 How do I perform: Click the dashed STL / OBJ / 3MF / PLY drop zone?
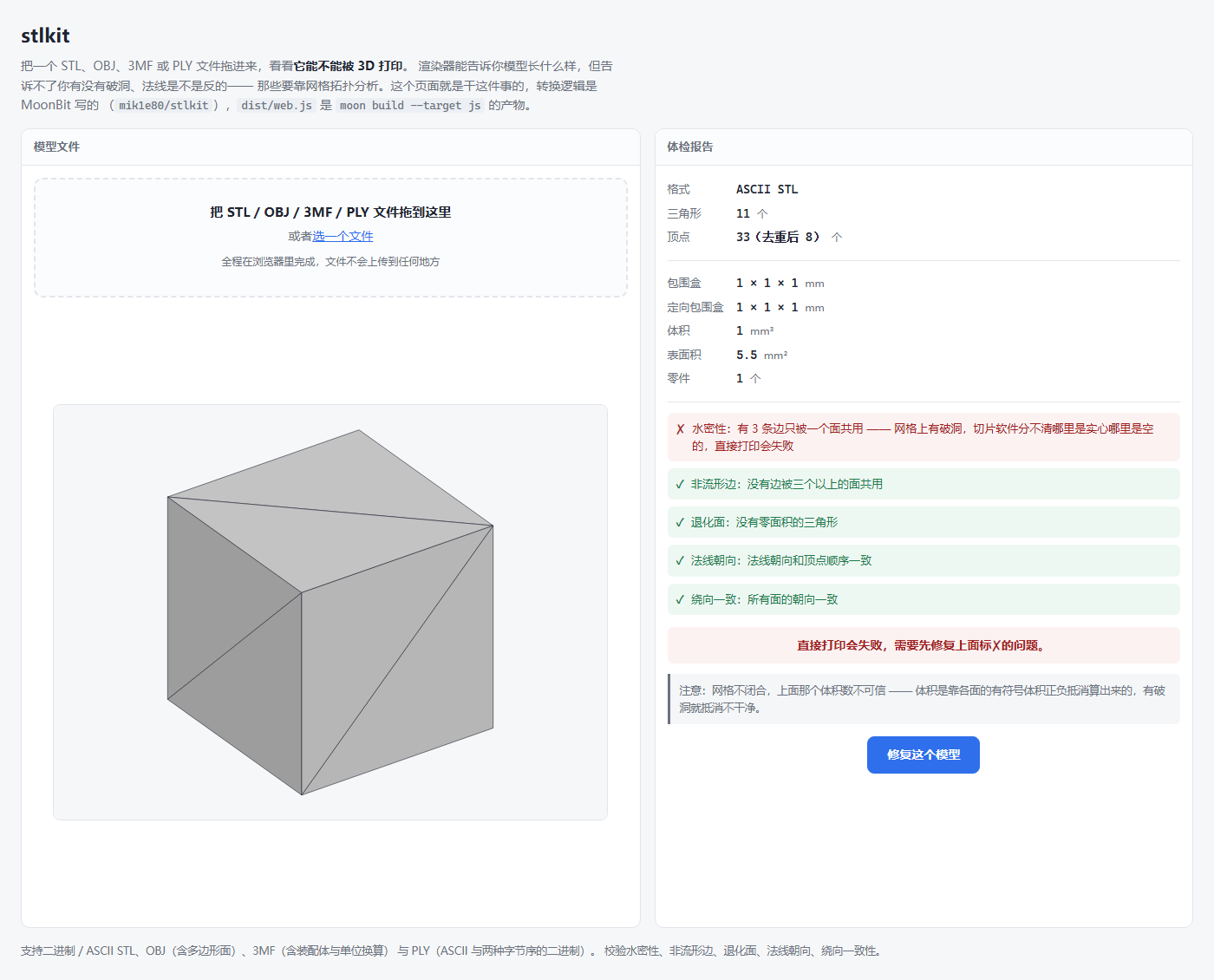[330, 238]
